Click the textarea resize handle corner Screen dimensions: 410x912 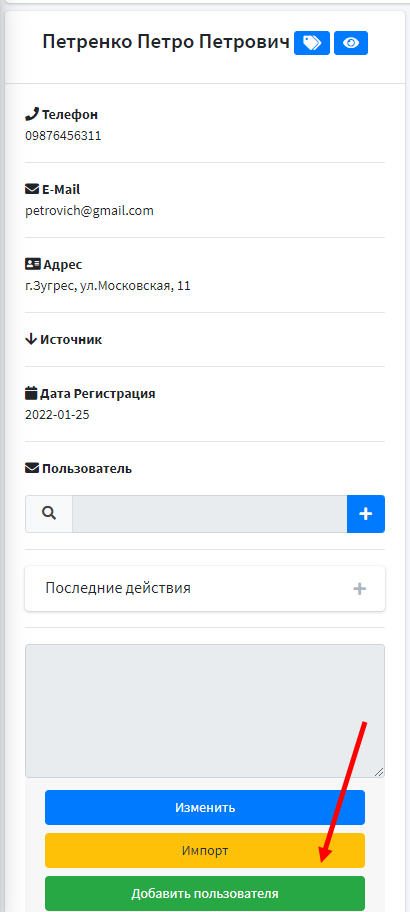[379, 772]
